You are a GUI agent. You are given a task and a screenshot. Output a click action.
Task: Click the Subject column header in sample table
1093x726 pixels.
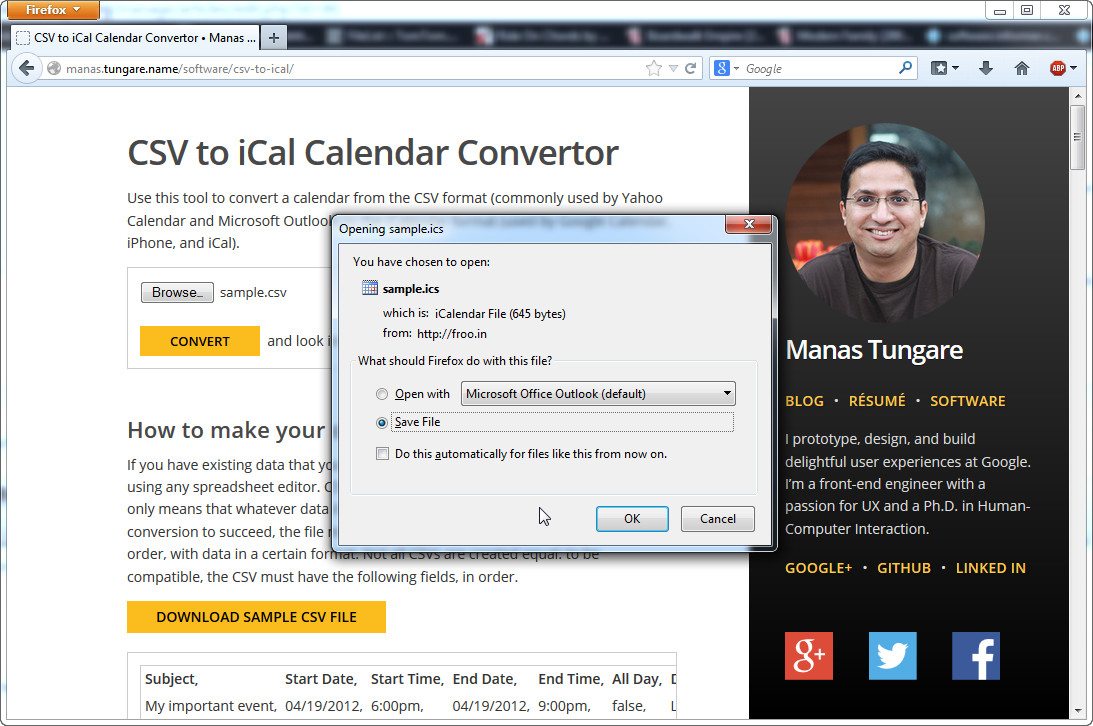coord(171,679)
